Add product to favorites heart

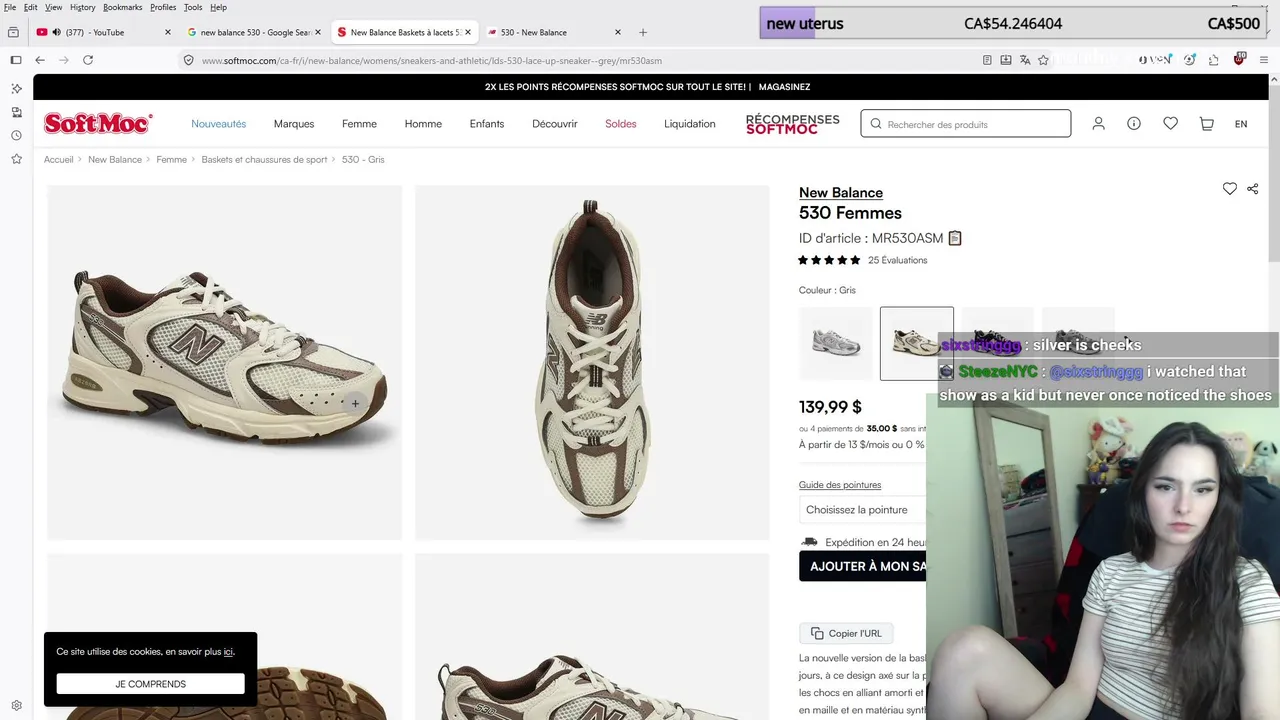pos(1229,189)
